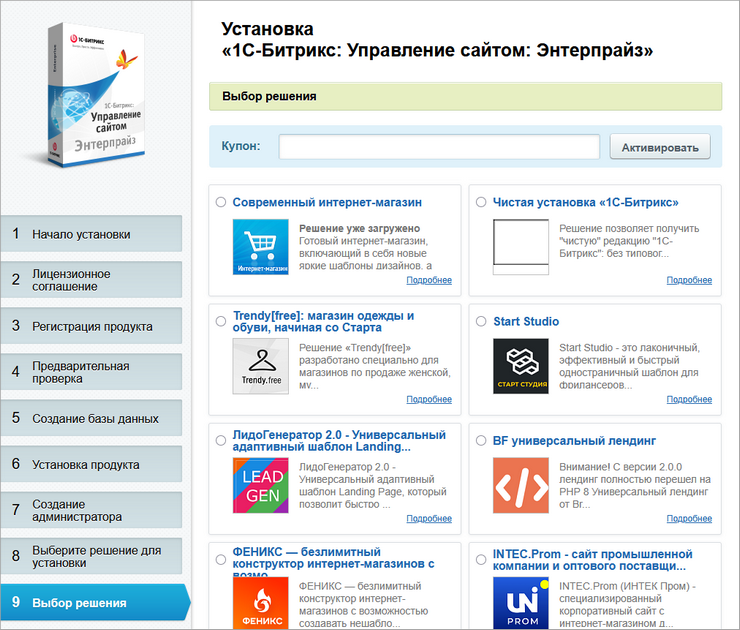Click the Чистая установка «1С-Битрикс» title

click(x=586, y=202)
